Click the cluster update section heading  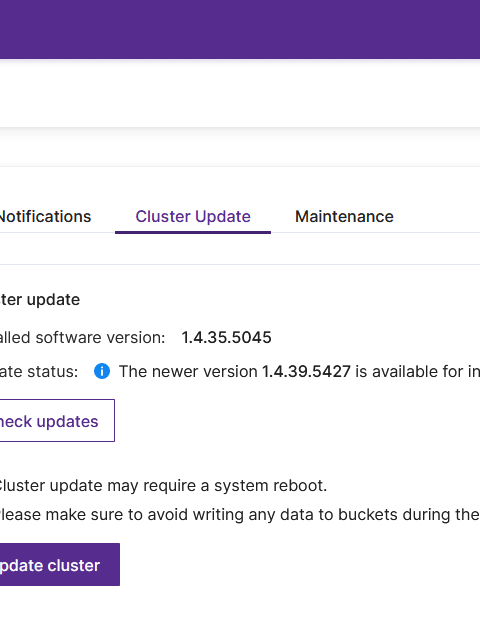40,300
